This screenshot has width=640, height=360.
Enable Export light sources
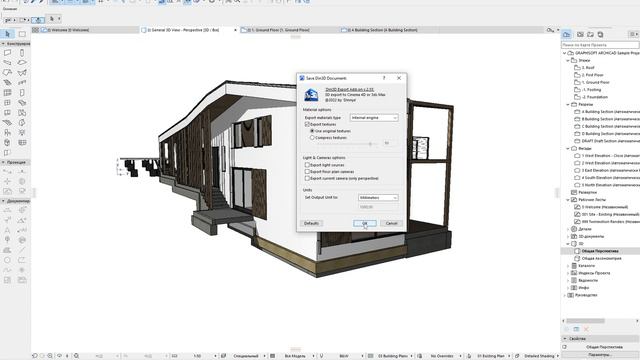(x=307, y=165)
